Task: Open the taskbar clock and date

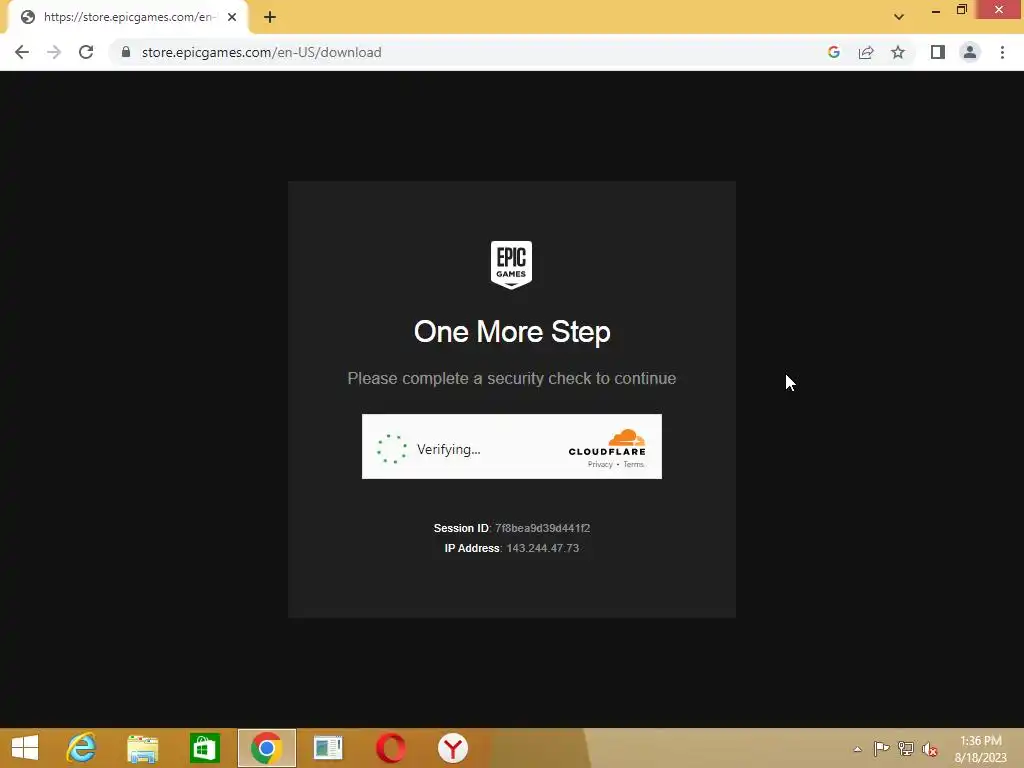Action: point(981,749)
